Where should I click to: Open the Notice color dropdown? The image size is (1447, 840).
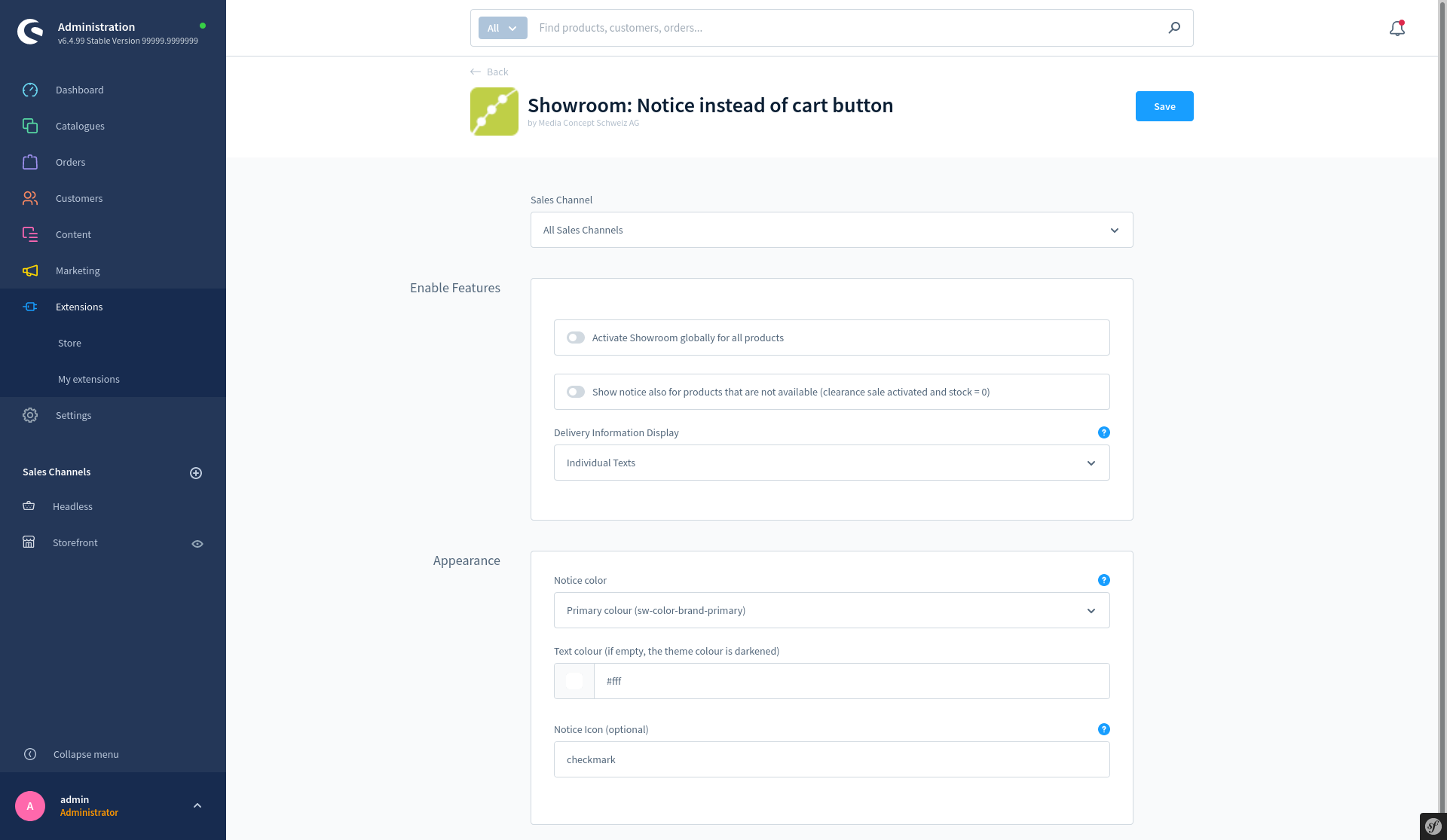pyautogui.click(x=832, y=610)
